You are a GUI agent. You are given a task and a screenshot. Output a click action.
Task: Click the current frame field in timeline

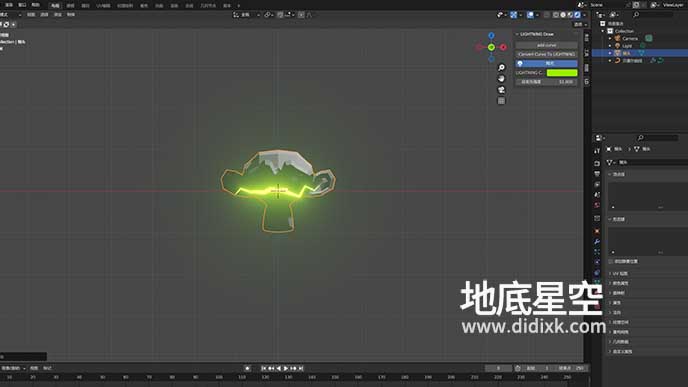click(498, 369)
